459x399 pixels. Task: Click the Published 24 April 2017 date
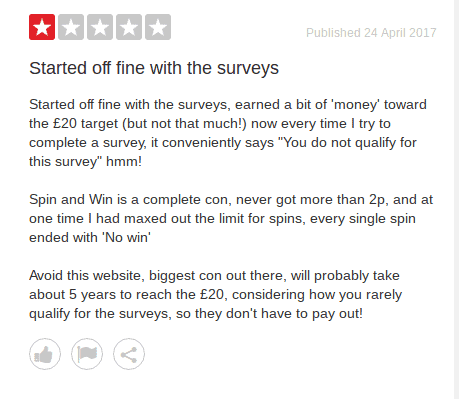point(371,33)
